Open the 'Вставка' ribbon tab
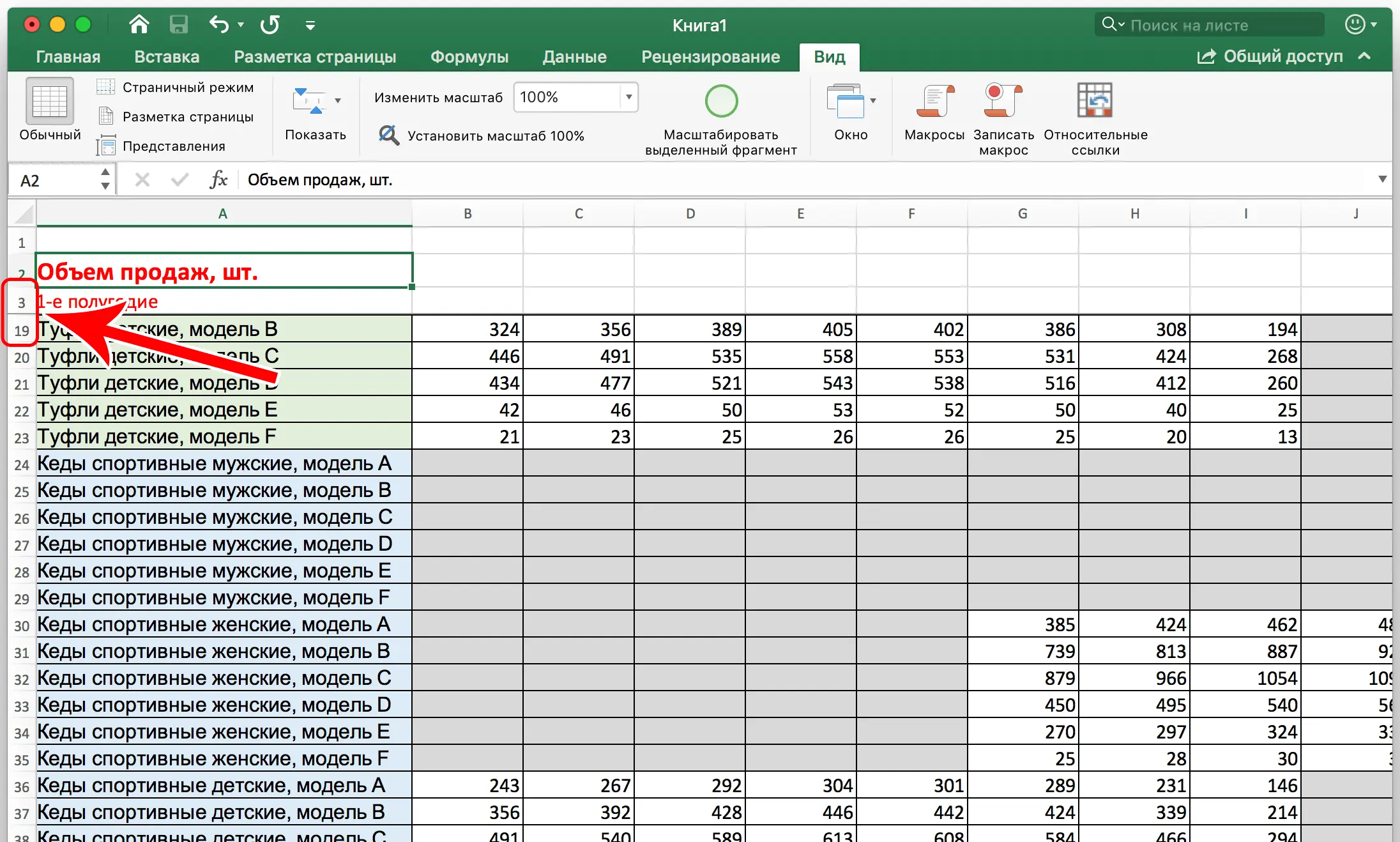This screenshot has height=842, width=1400. [x=167, y=57]
